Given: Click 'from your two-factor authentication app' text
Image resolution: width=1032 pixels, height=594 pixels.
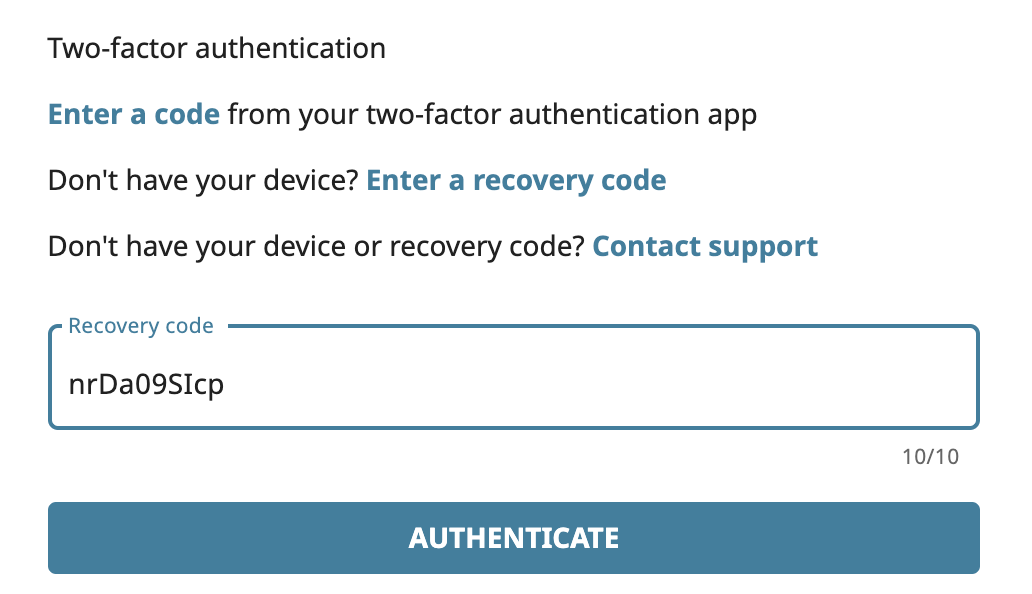Looking at the screenshot, I should click(x=492, y=114).
